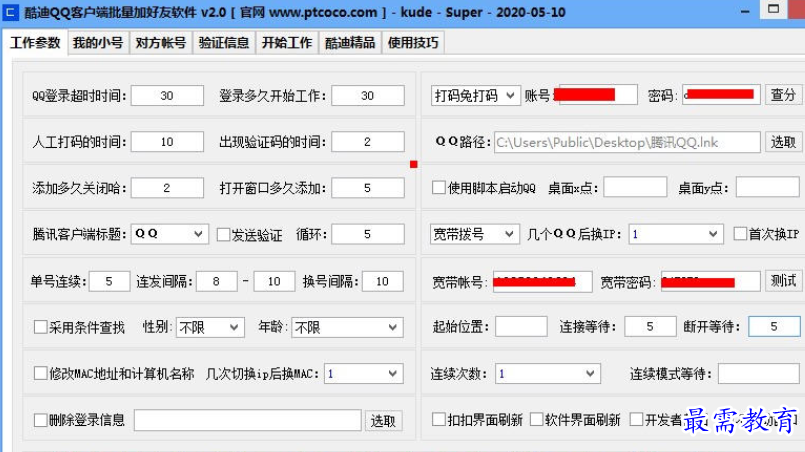Screen dimensions: 805x452
Task: Click the 连续模式等待 input field
Action: pyautogui.click(x=759, y=373)
